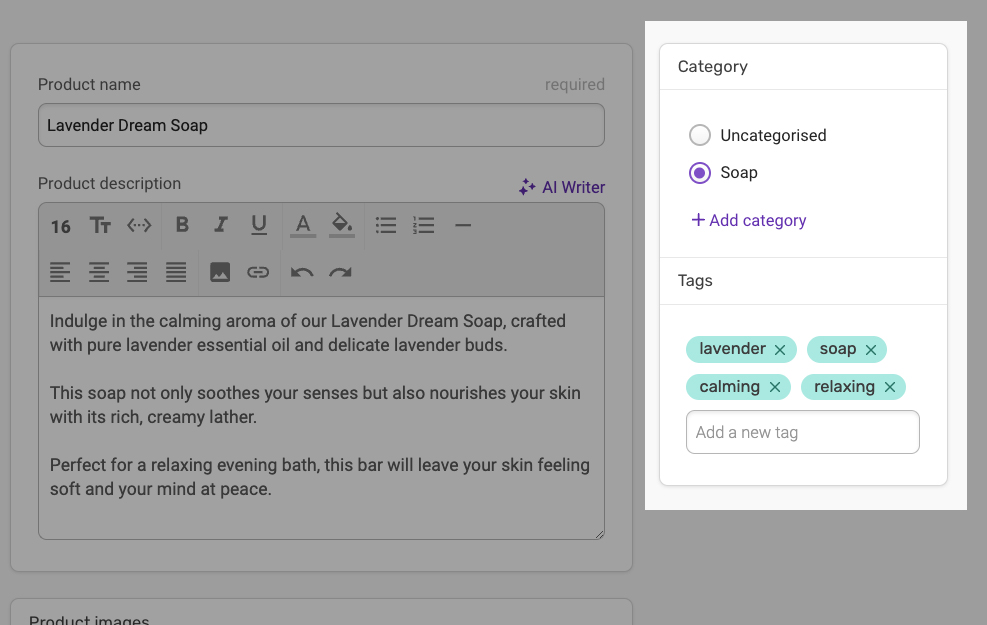Toggle bold formatting
Image resolution: width=987 pixels, height=625 pixels.
coord(182,225)
